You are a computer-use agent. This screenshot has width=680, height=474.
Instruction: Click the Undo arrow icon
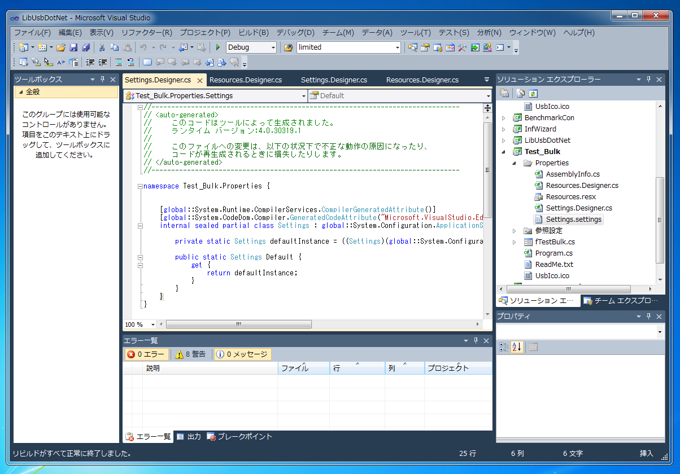tap(143, 47)
